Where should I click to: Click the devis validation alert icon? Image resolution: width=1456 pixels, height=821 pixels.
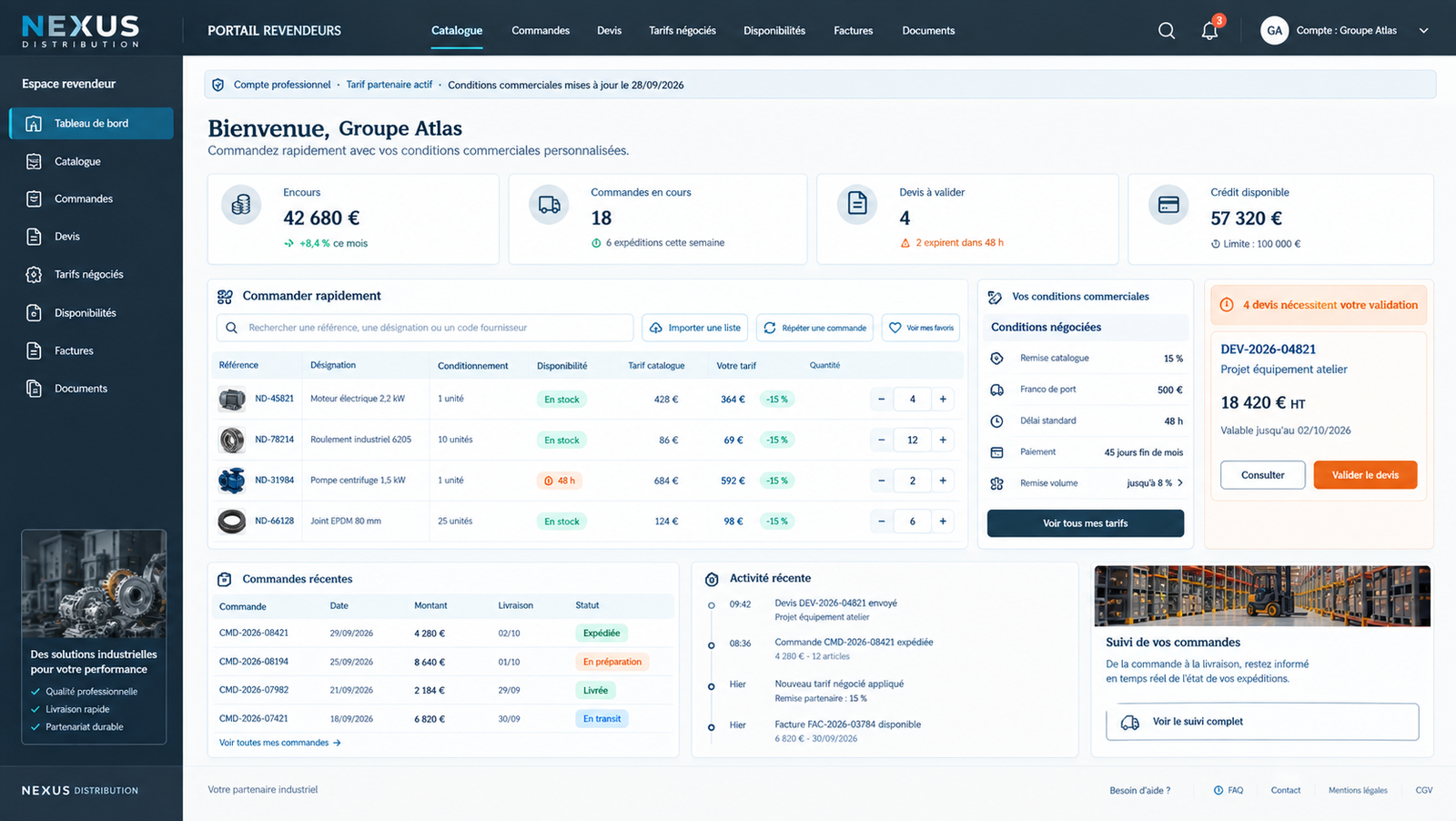[1227, 305]
